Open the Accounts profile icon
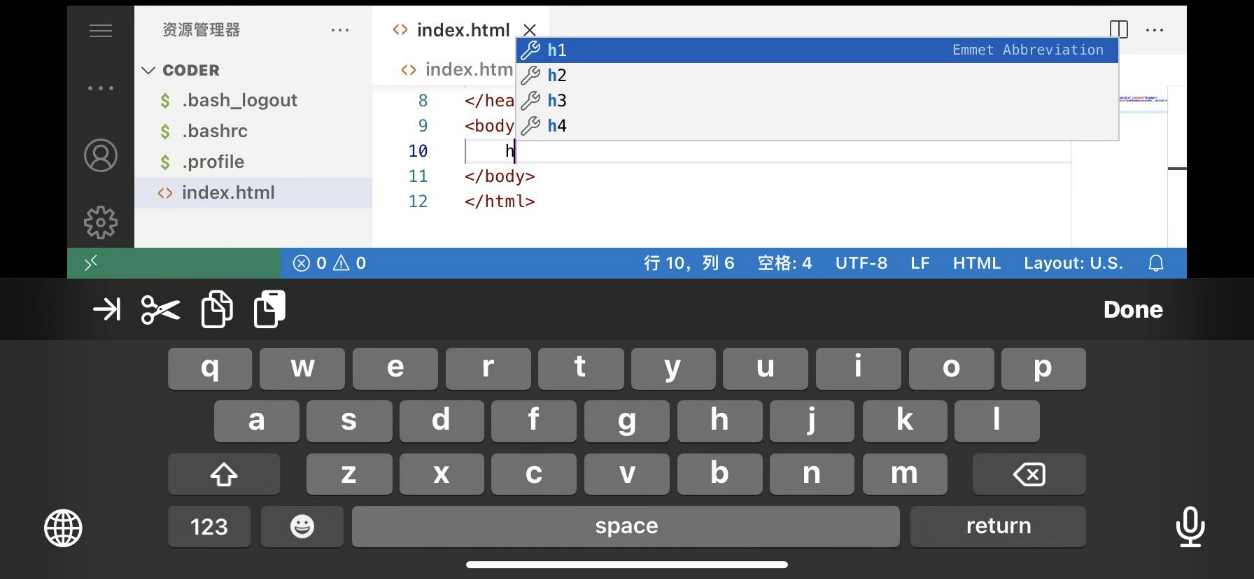 [x=100, y=156]
